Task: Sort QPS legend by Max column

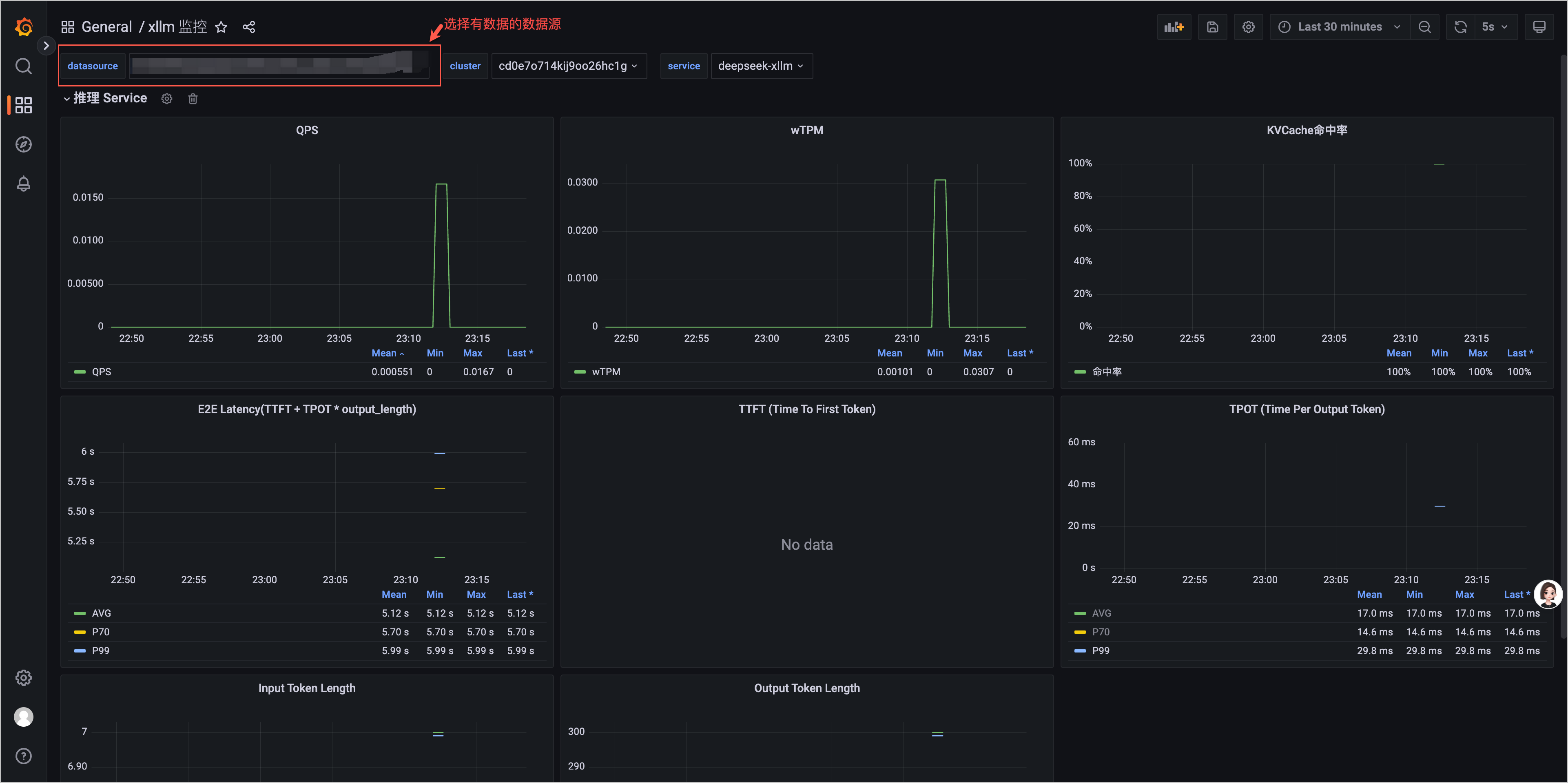Action: 472,353
